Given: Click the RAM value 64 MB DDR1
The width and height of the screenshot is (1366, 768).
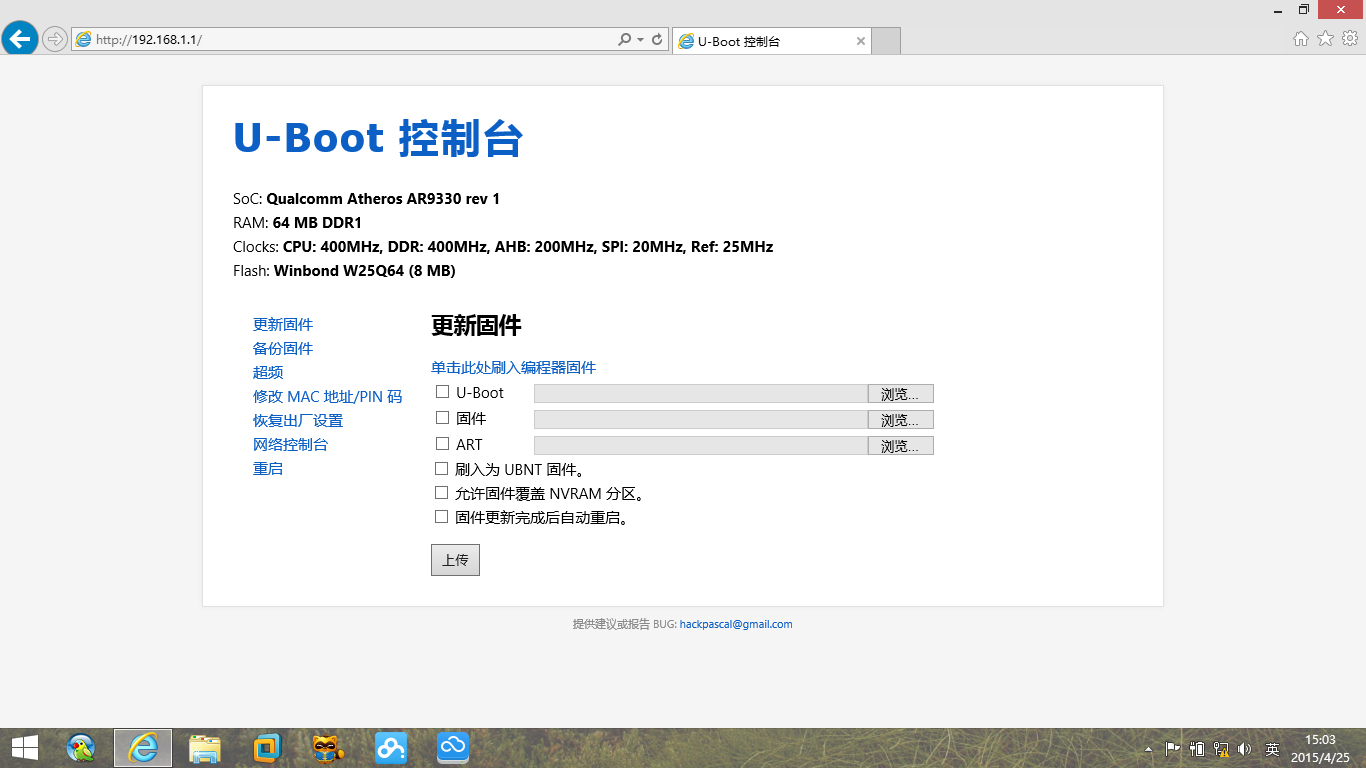Looking at the screenshot, I should pos(317,223).
